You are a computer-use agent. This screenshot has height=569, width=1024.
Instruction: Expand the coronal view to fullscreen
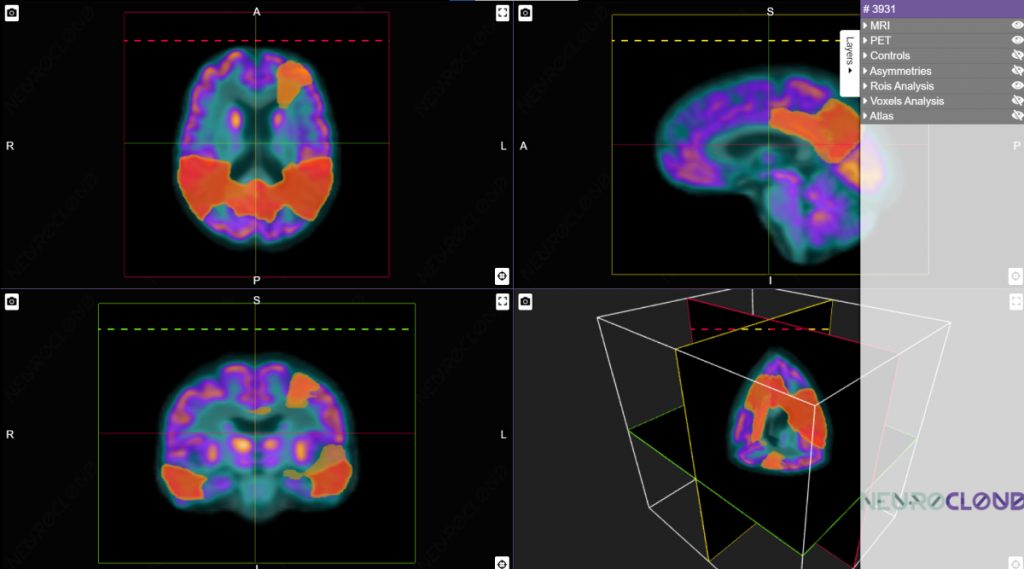click(x=502, y=301)
